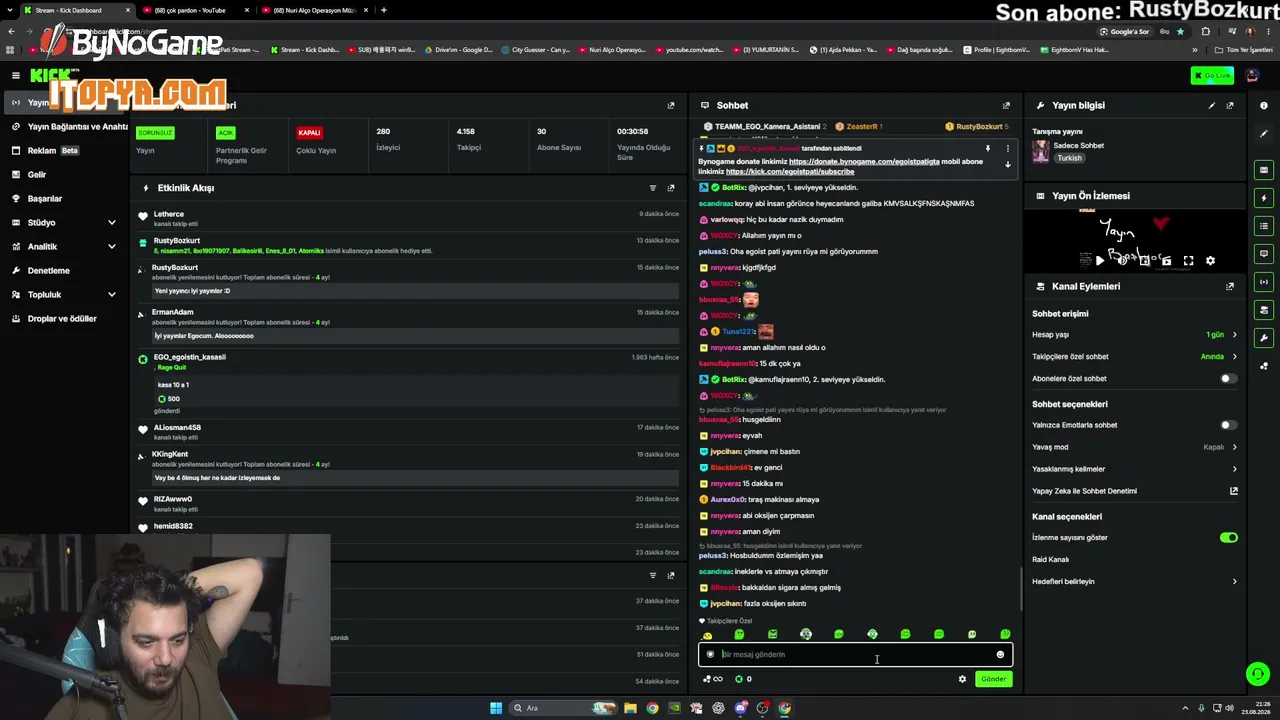Click username BotRix in first chat message
Viewport: 1280px width, 720px height.
tap(733, 188)
